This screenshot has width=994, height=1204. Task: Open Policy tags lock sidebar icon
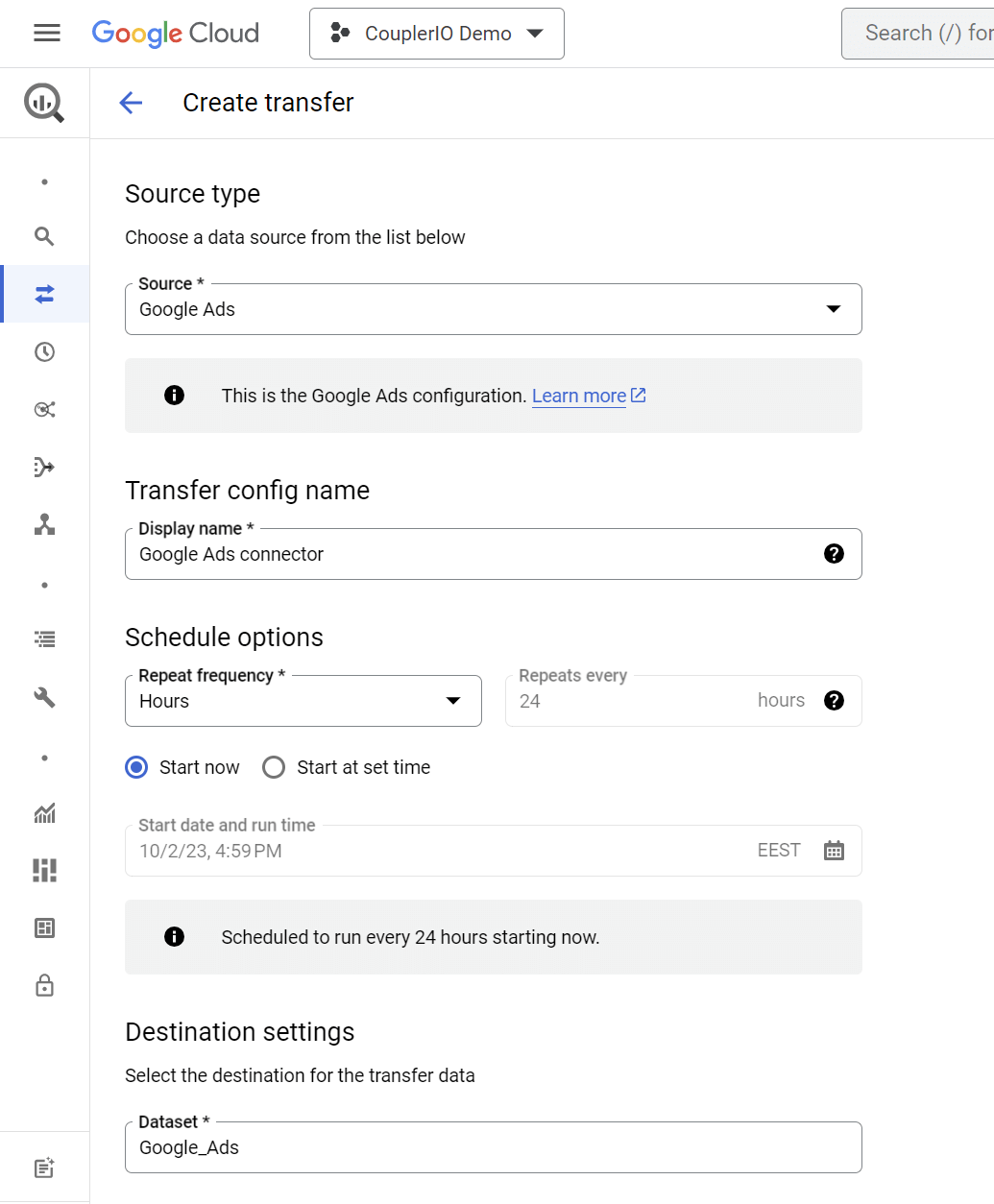[44, 986]
